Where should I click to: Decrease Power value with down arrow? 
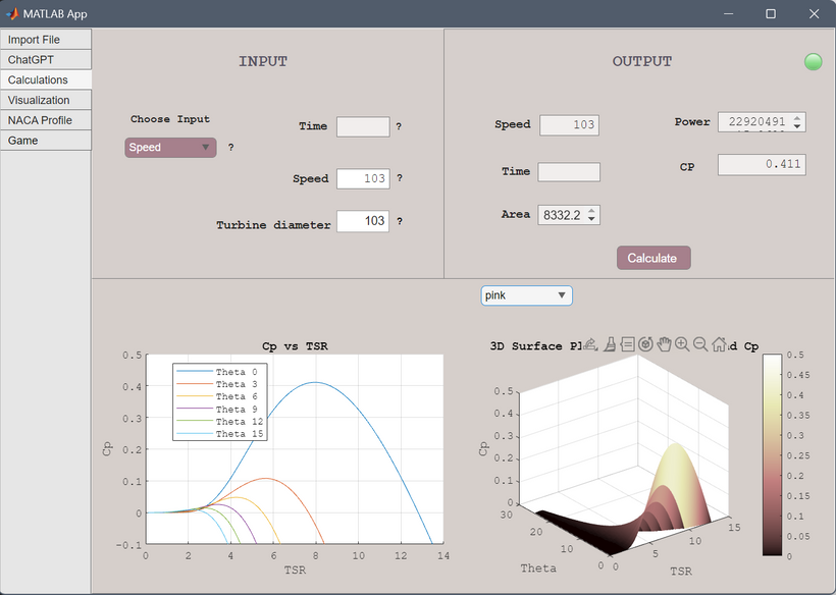point(797,126)
